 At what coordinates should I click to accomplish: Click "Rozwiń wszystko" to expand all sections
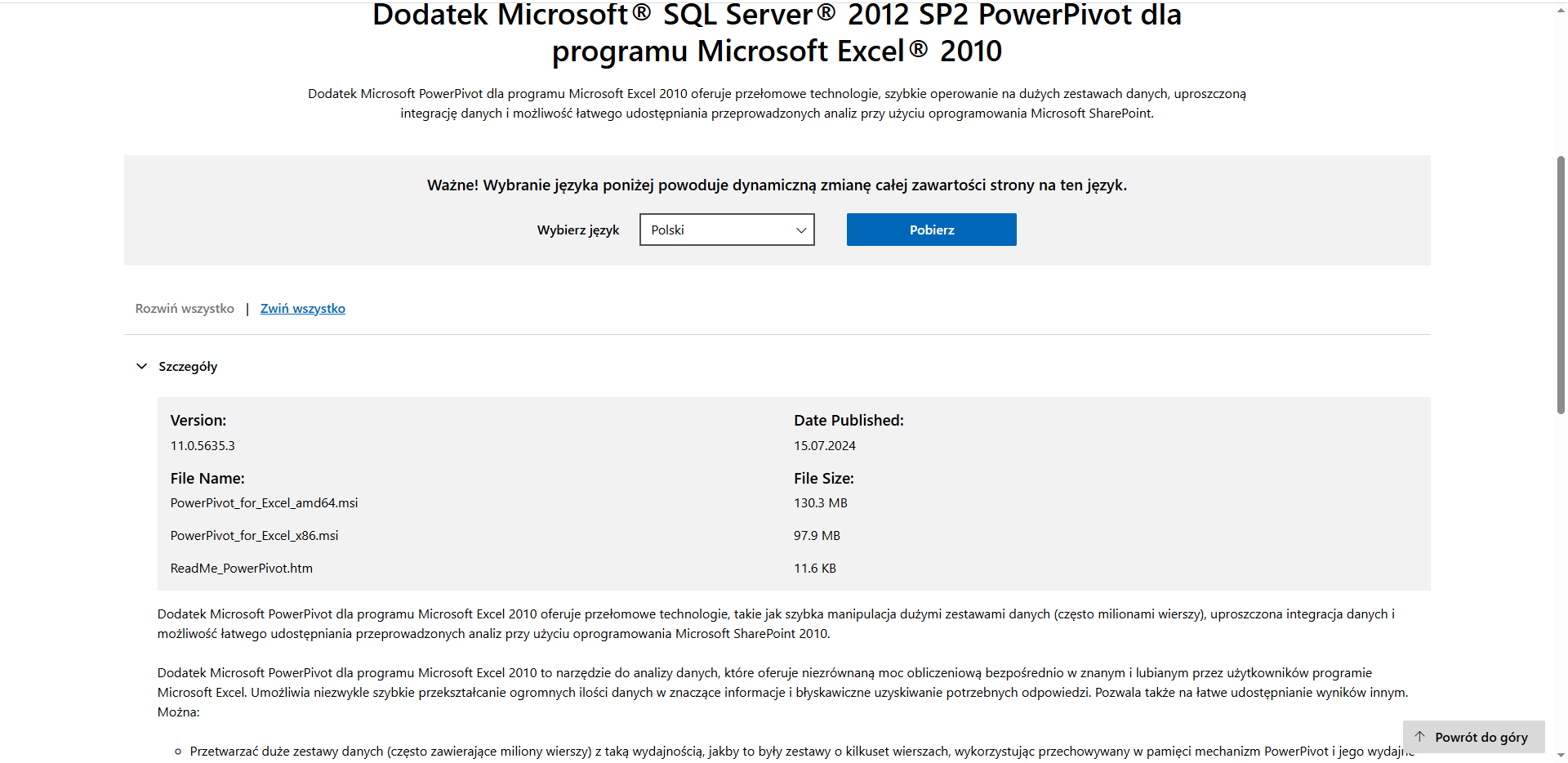point(185,308)
